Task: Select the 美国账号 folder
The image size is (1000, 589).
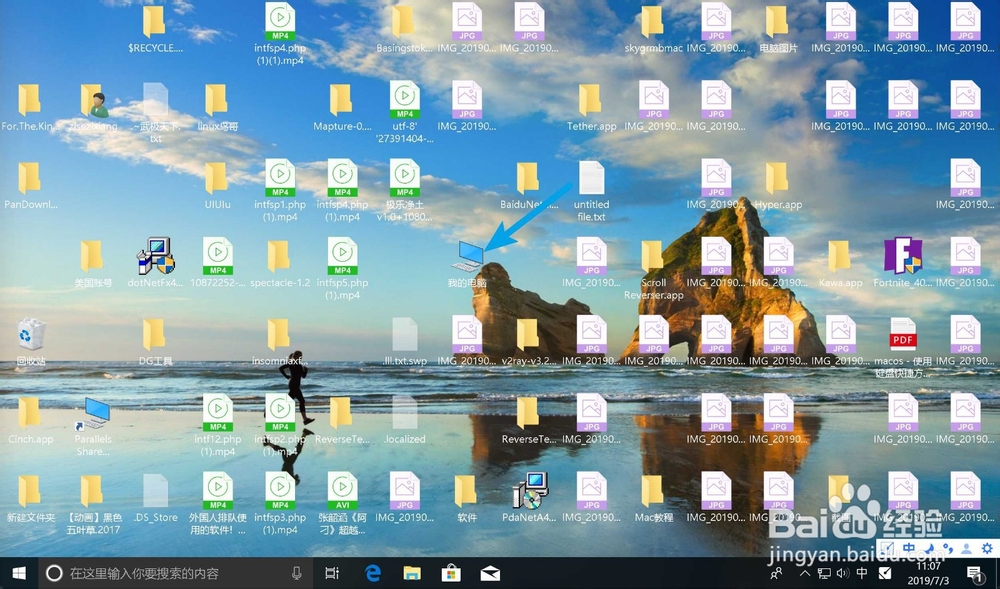Action: 93,263
